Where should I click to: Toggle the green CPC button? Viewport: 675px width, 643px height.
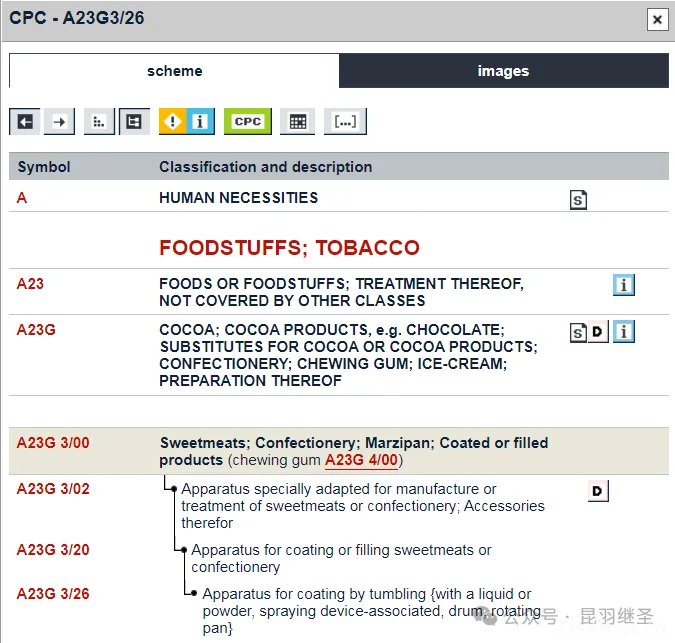(x=247, y=121)
